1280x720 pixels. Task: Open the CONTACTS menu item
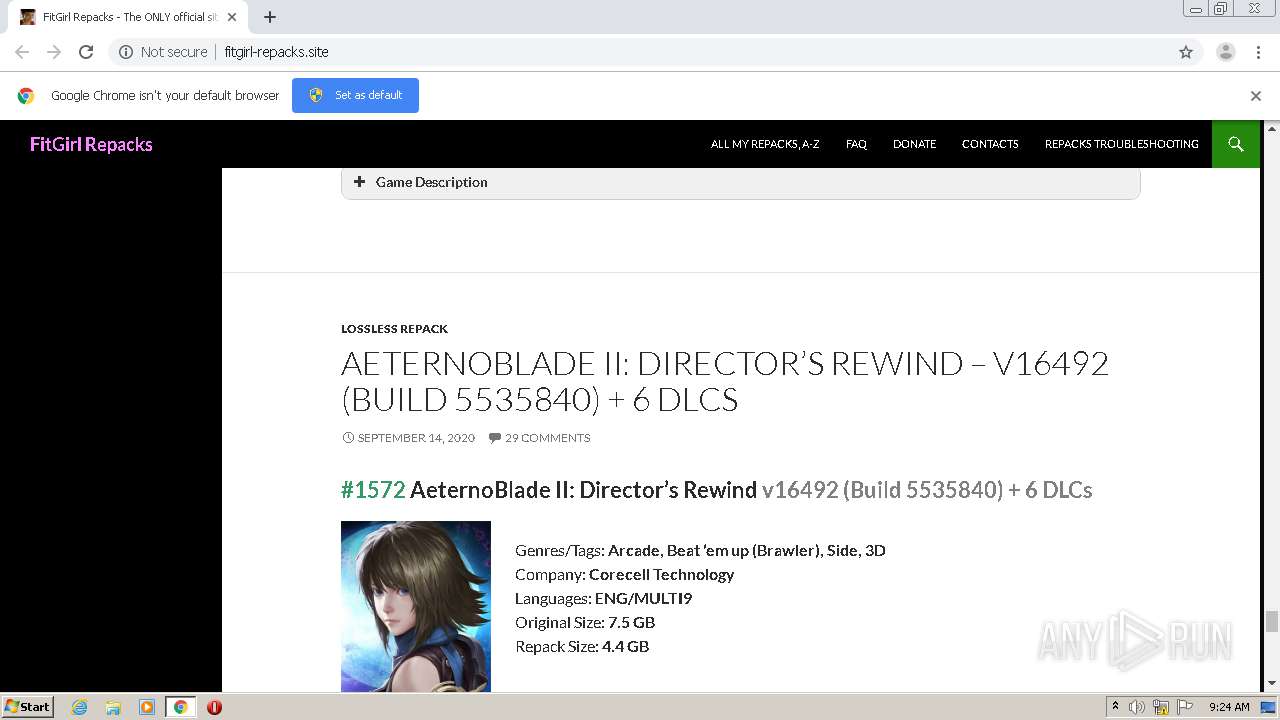(990, 144)
